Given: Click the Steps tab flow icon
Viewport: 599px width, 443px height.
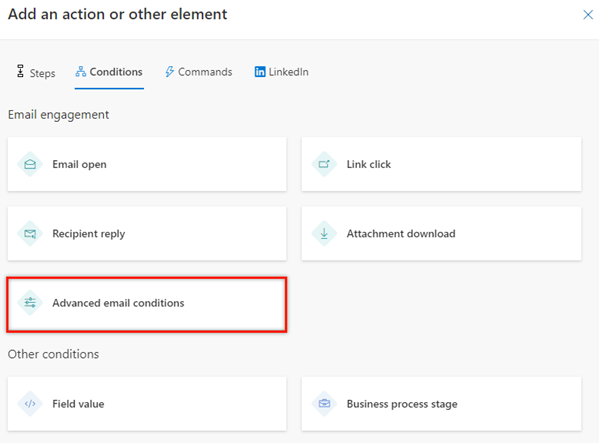Looking at the screenshot, I should pos(20,71).
